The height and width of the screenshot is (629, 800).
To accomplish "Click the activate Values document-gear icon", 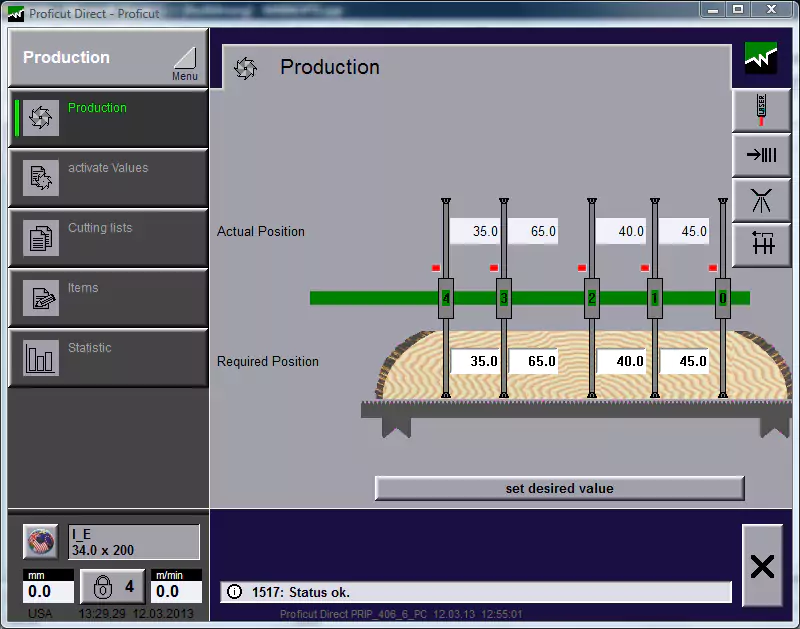I will coord(41,178).
